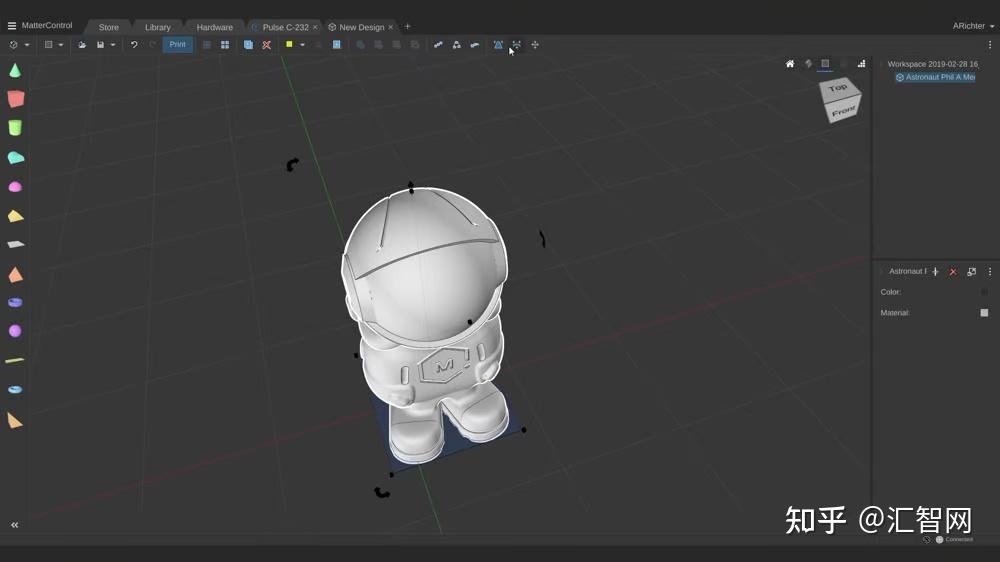
Task: Add the blue torus primitive
Action: point(15,389)
